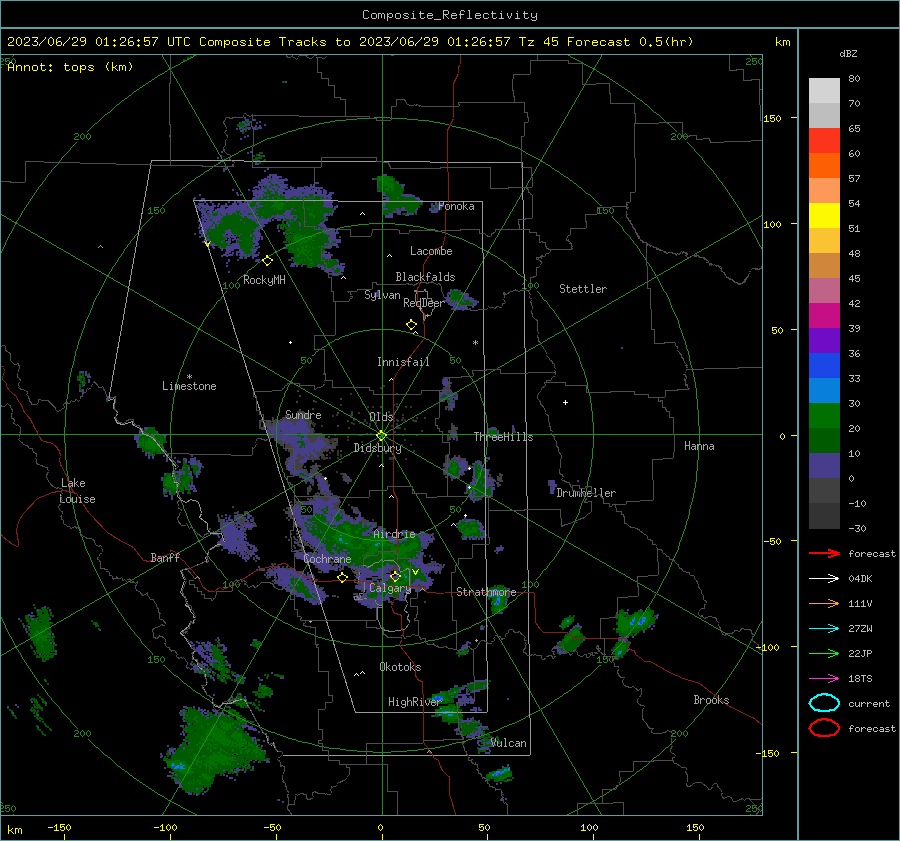Click the dBZ legend heading
This screenshot has height=841, width=900.
848,53
